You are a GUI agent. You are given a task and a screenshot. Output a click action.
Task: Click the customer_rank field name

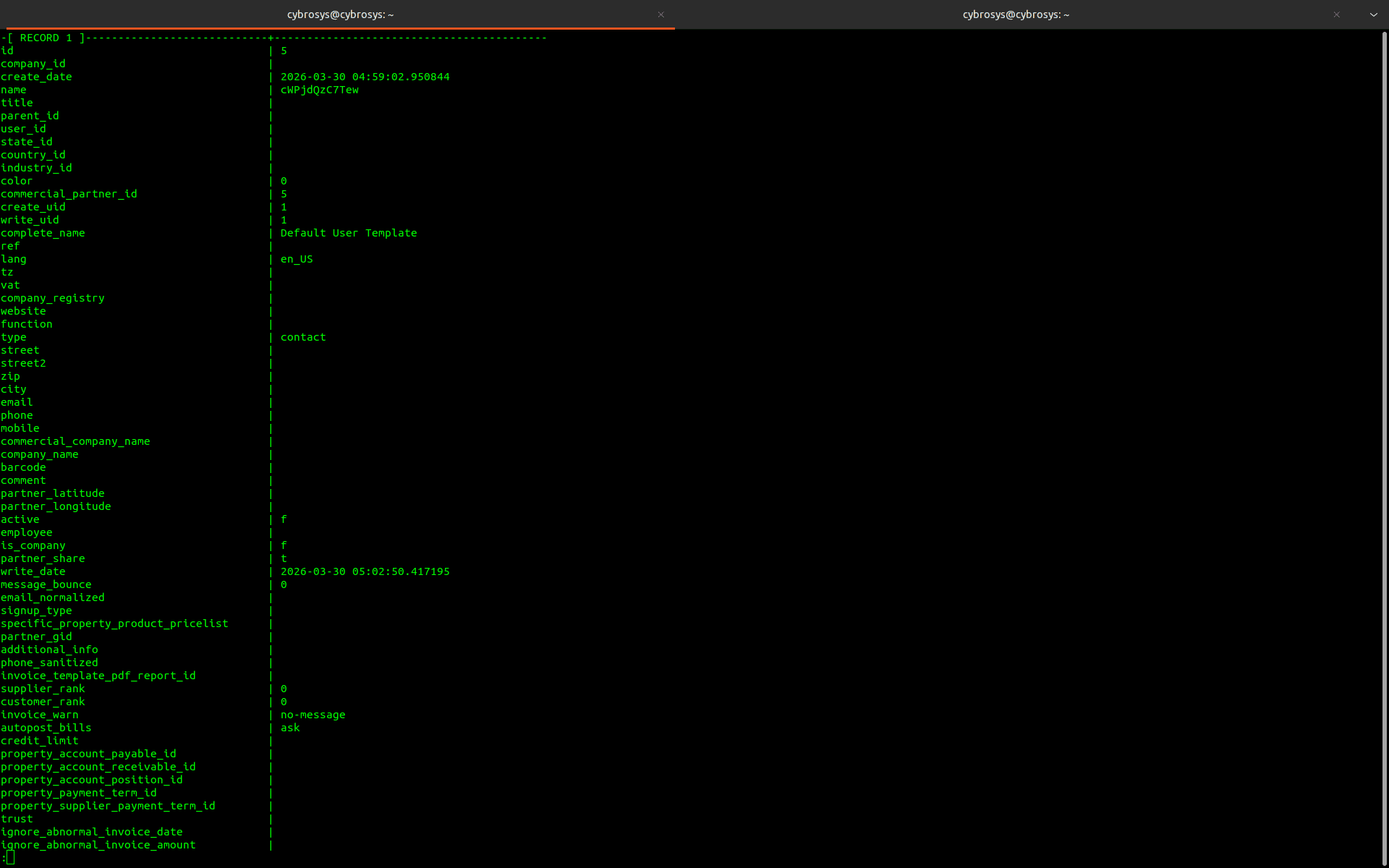click(43, 702)
